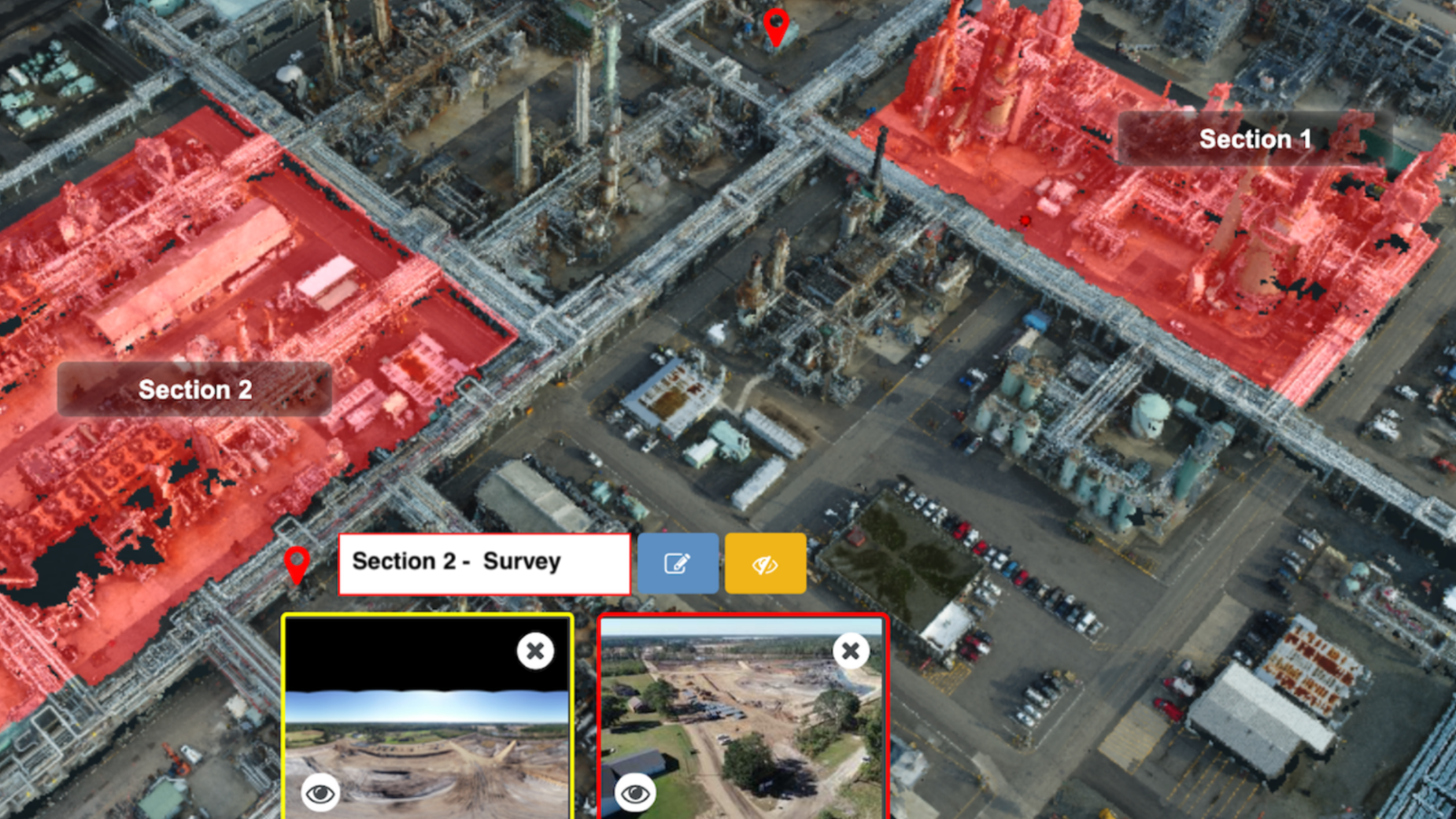This screenshot has height=819, width=1456.
Task: Click the red map pin beside Survey field
Action: tap(297, 565)
